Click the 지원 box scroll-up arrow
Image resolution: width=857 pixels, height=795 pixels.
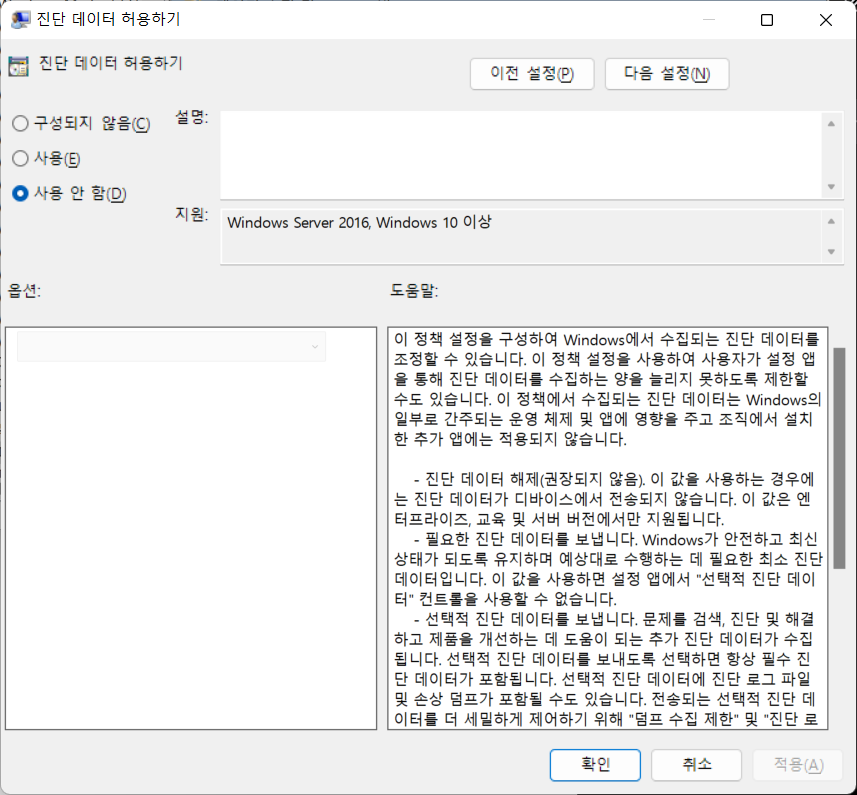tap(831, 221)
